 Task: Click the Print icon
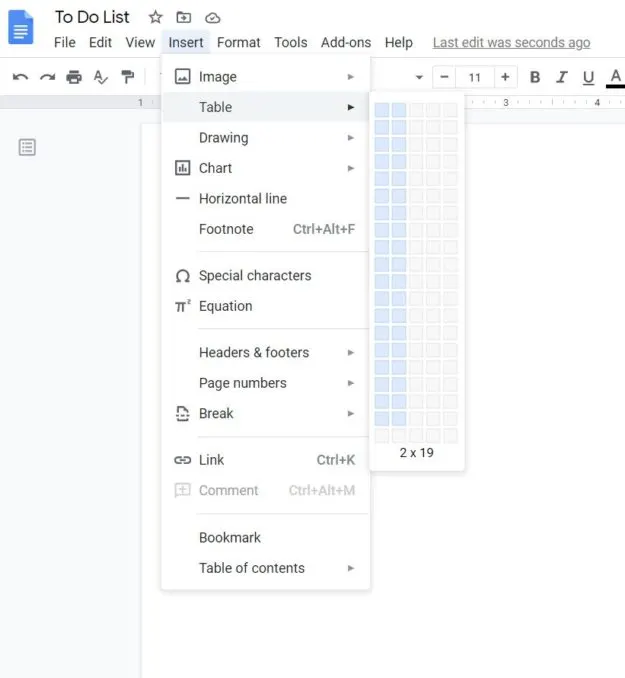coord(74,77)
